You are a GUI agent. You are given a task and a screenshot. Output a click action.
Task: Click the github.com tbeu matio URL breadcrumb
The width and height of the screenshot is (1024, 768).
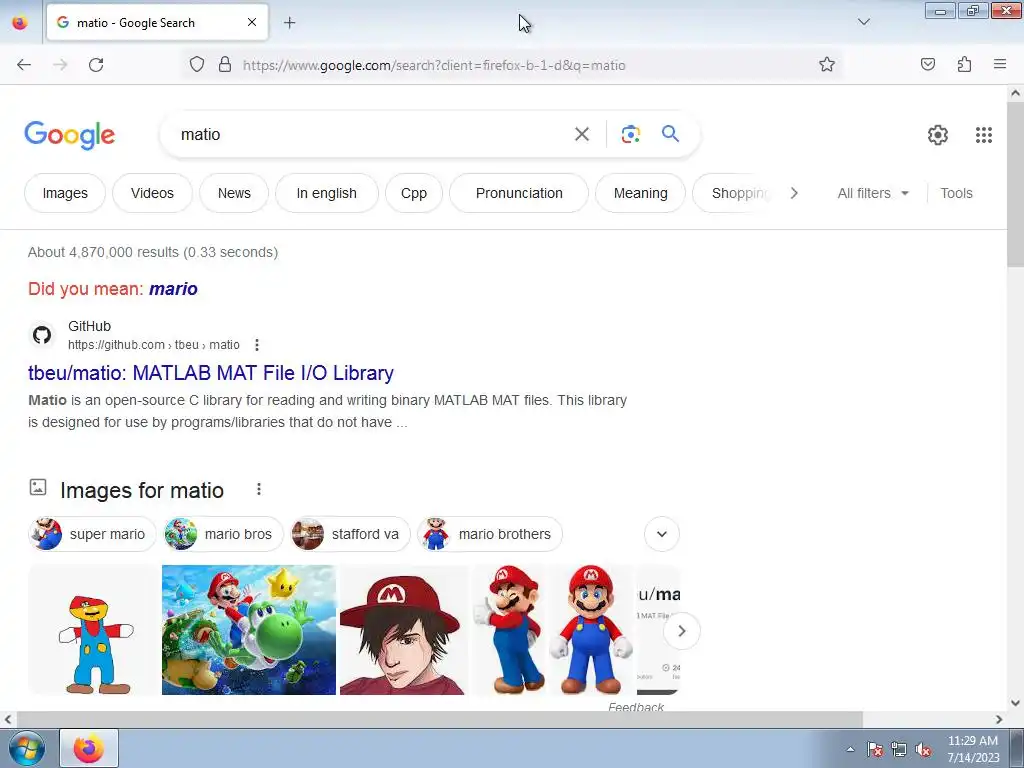tap(153, 345)
